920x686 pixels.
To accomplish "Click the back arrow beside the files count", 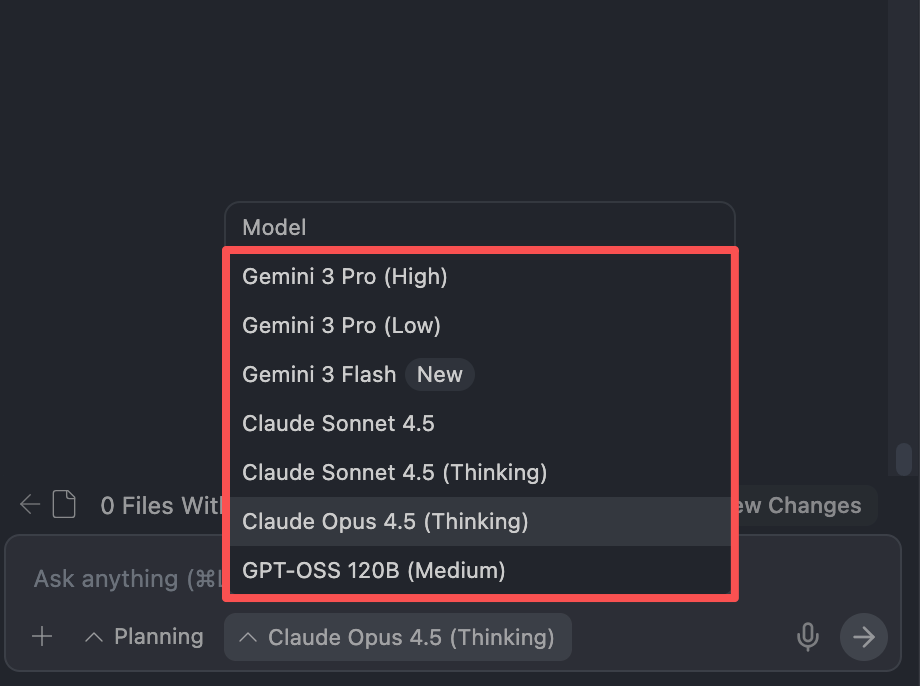I will (x=30, y=505).
